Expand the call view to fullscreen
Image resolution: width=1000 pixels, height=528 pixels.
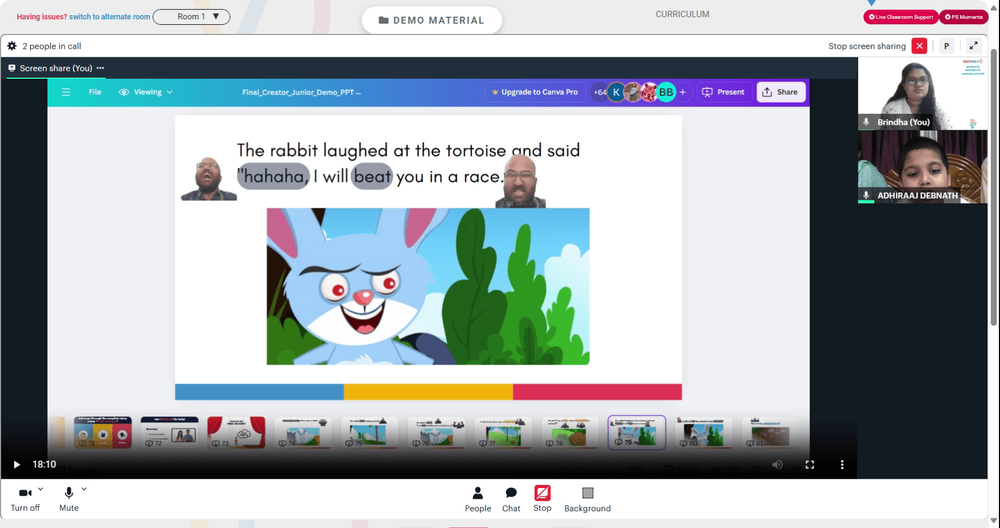coord(973,46)
